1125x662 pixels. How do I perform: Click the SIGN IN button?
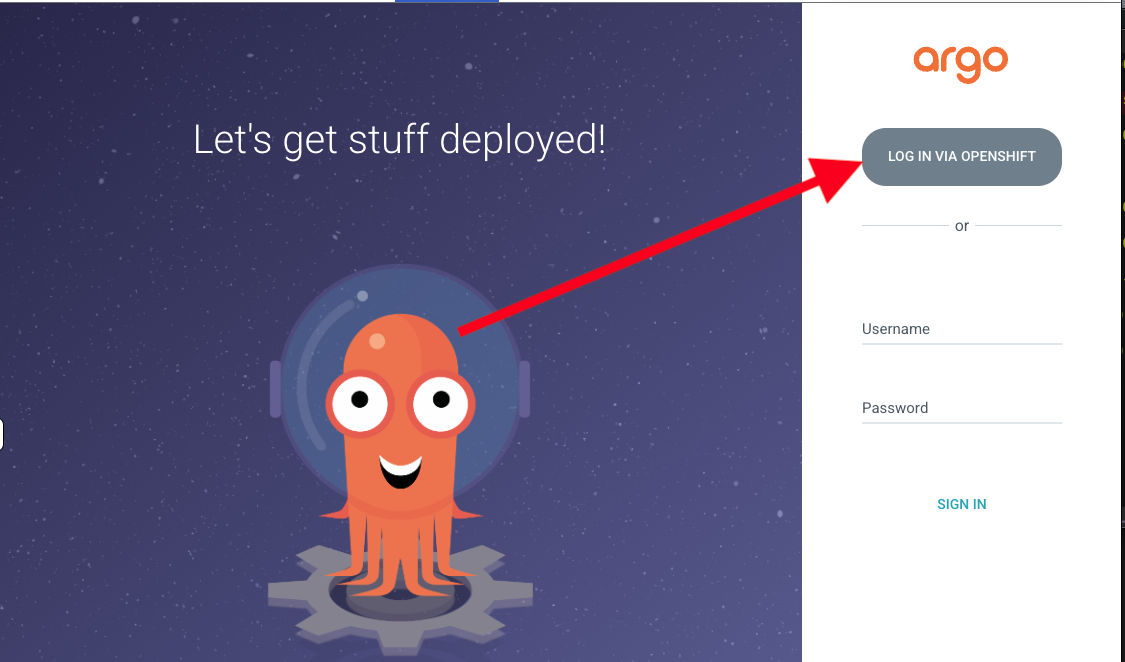tap(961, 504)
